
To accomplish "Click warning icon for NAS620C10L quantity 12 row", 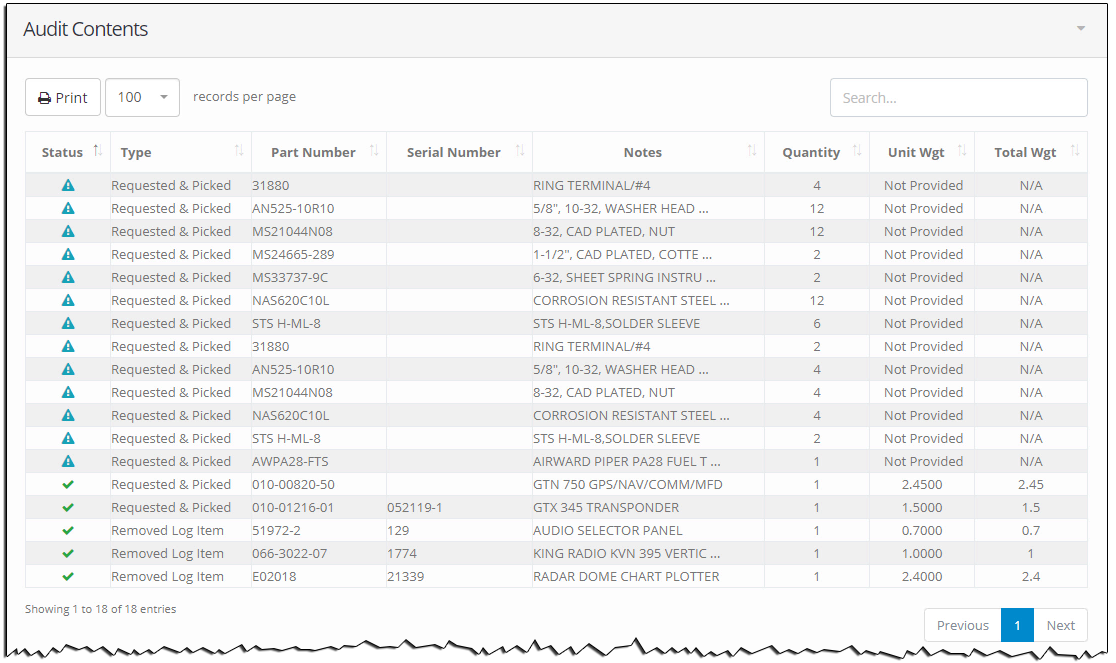I will point(68,300).
